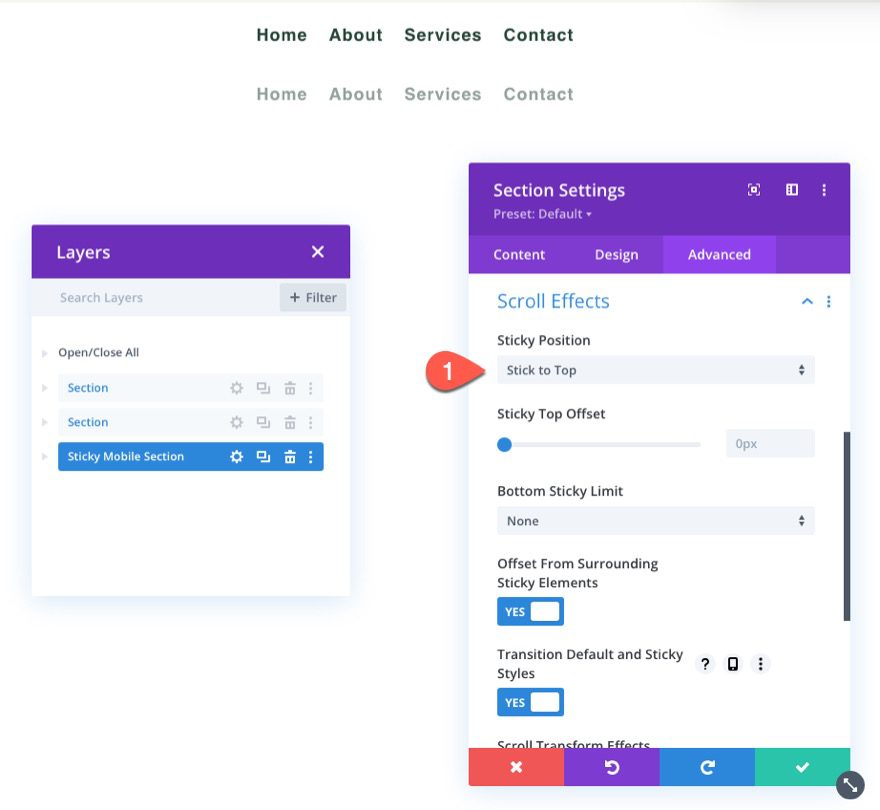Select the Content tab
This screenshot has width=880, height=810.
[519, 254]
